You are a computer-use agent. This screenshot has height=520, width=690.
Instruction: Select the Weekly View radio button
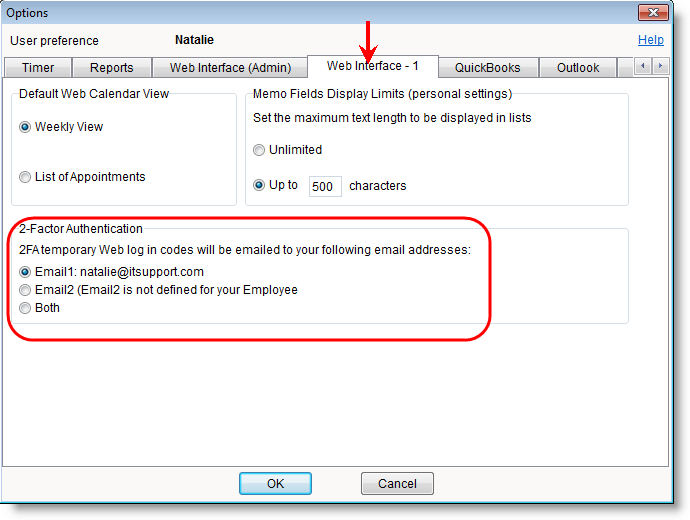[25, 127]
